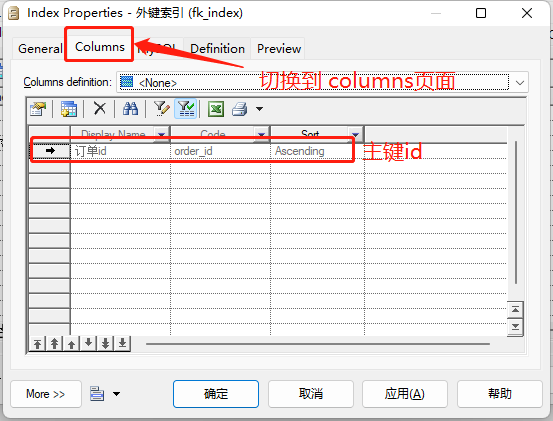Click the dialog menu icon beside More

(97, 394)
